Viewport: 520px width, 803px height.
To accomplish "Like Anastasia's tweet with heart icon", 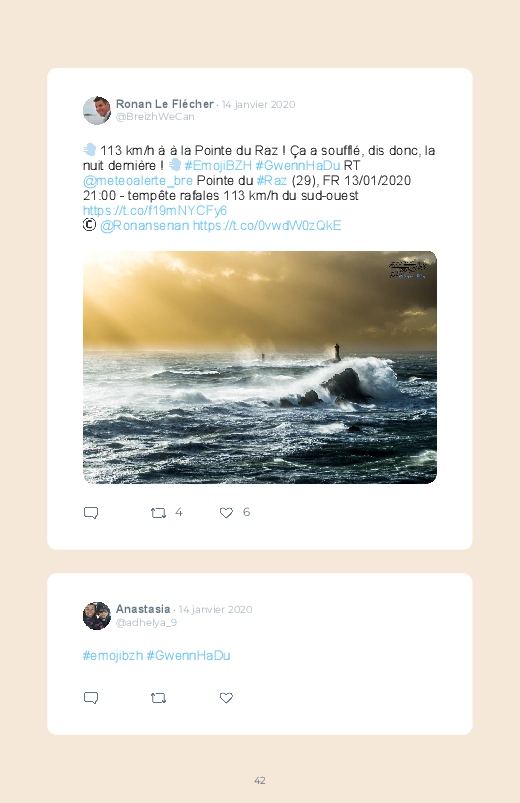I will 226,698.
